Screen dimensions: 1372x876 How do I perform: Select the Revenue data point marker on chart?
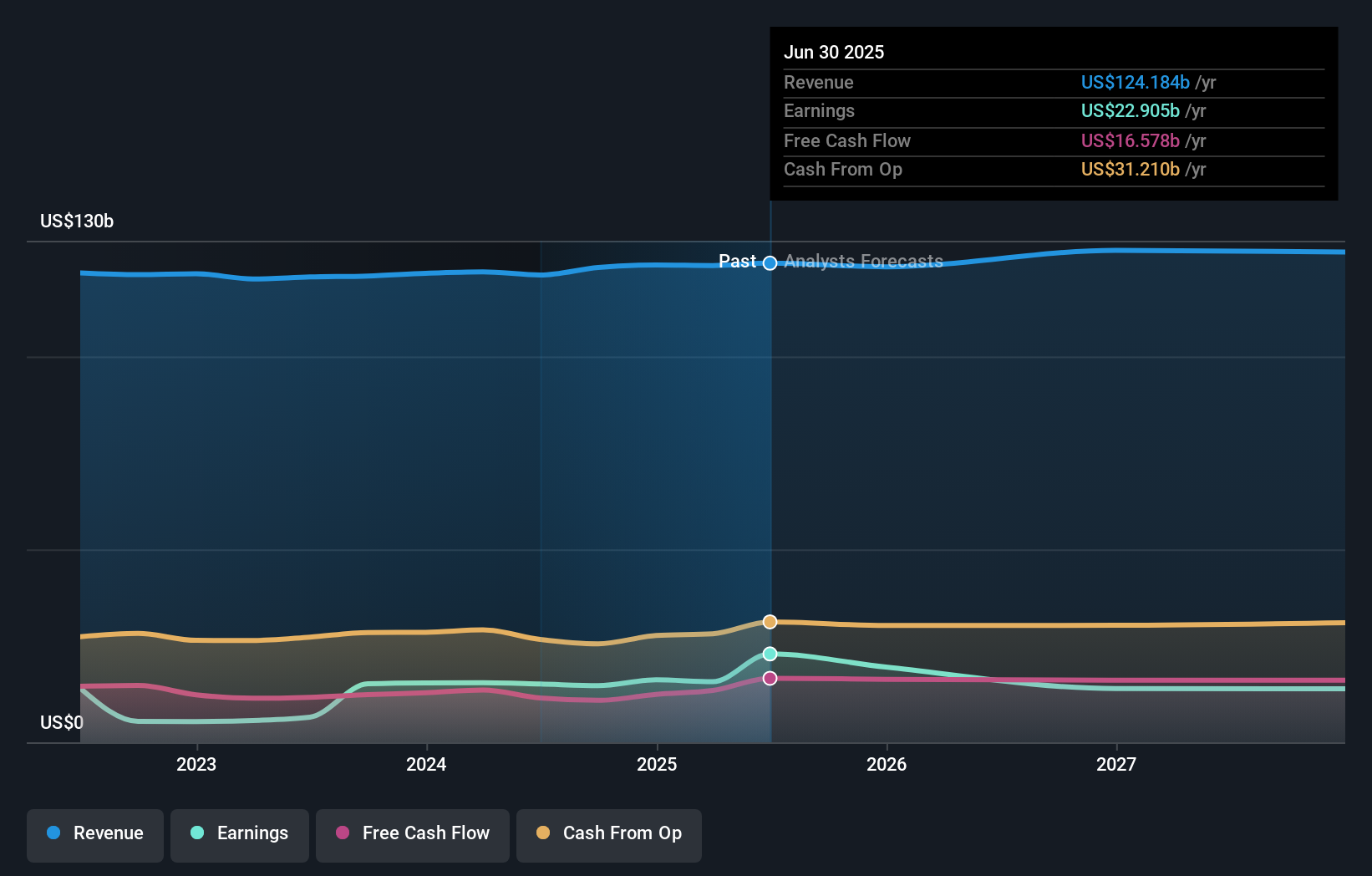[770, 263]
